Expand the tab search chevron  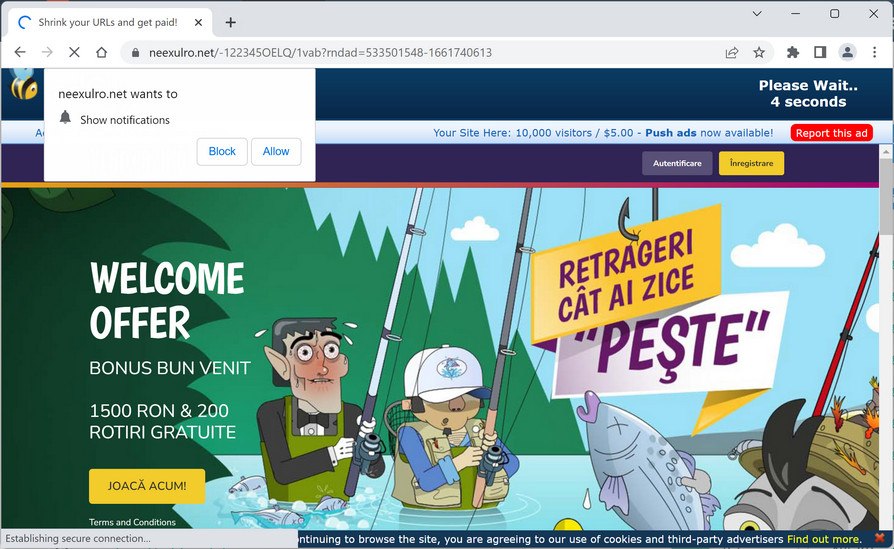click(757, 13)
